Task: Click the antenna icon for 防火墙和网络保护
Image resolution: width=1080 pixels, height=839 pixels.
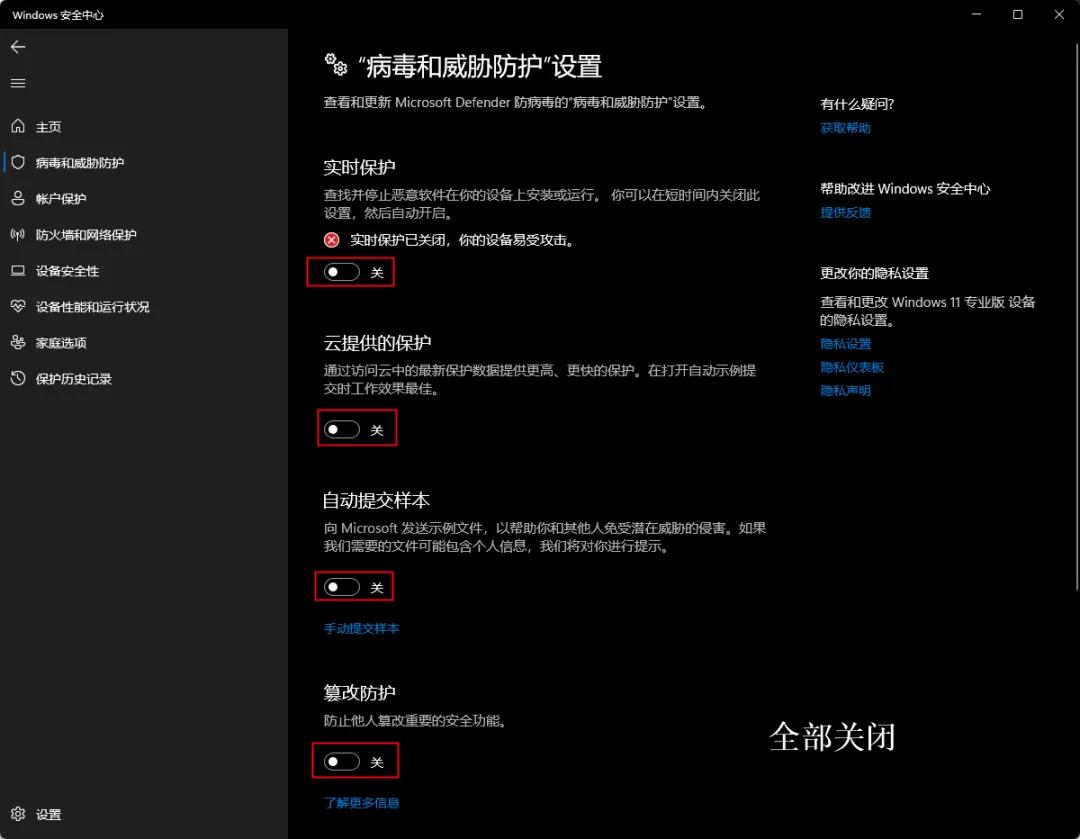Action: 18,234
